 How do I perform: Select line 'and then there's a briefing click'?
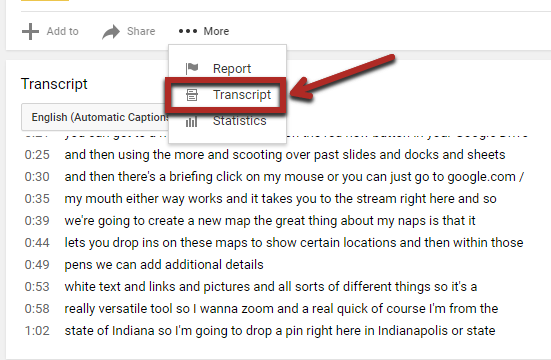[x=294, y=177]
